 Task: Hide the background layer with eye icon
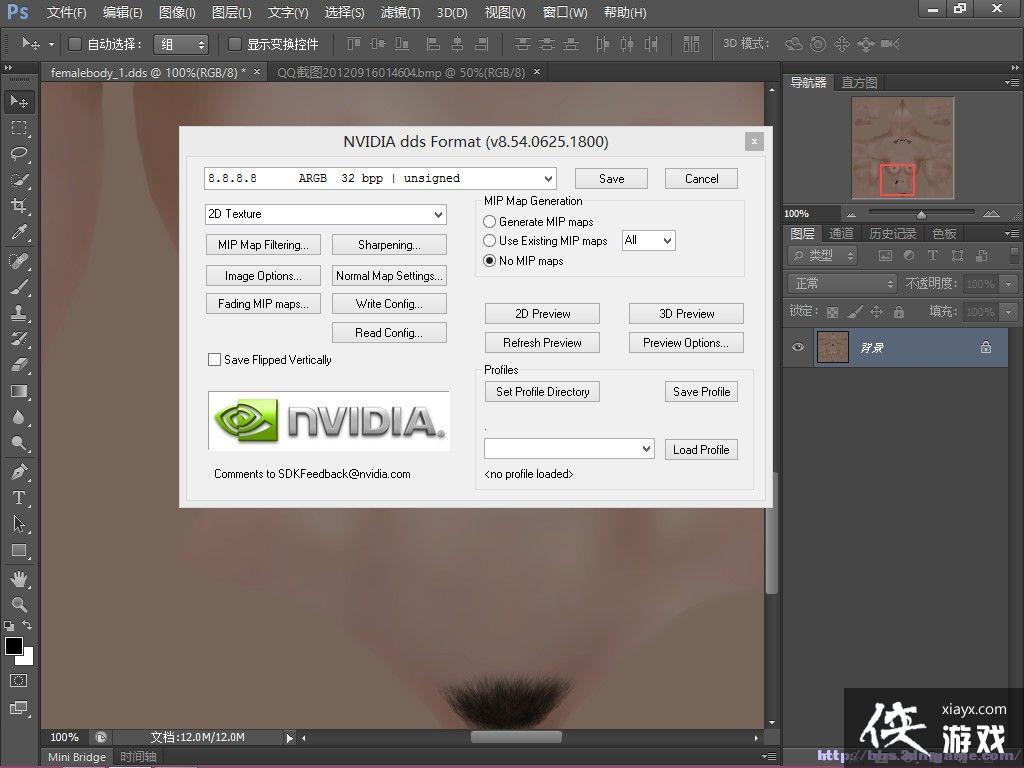click(798, 347)
